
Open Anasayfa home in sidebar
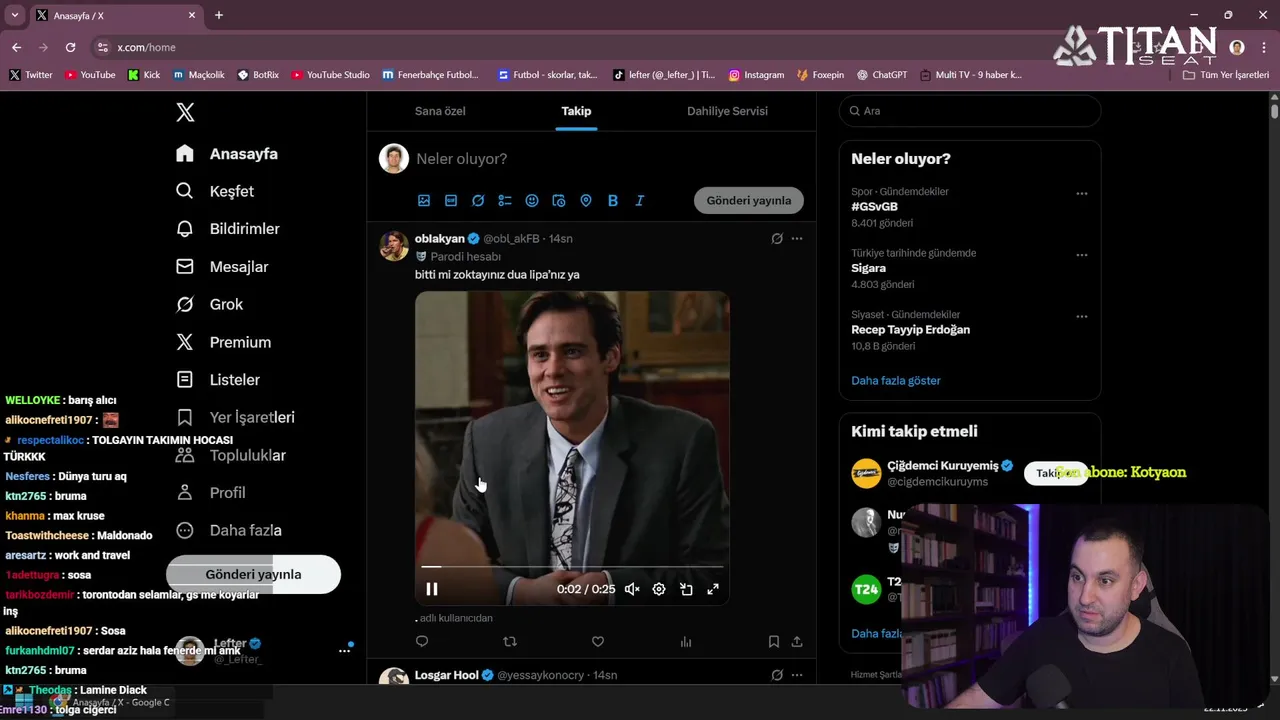(x=227, y=154)
